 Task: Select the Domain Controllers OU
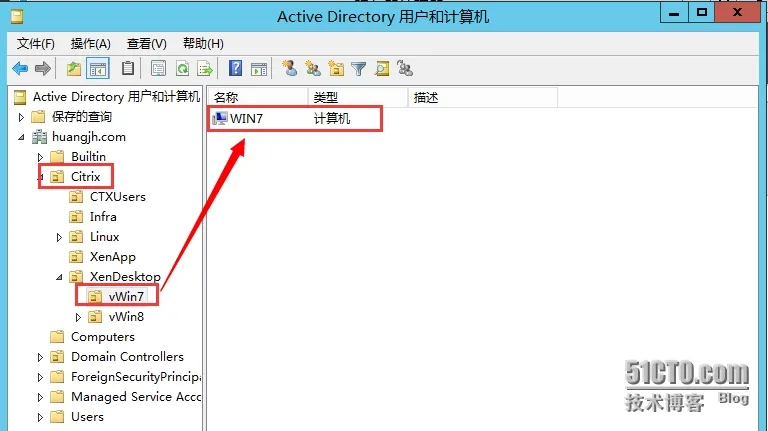point(127,357)
